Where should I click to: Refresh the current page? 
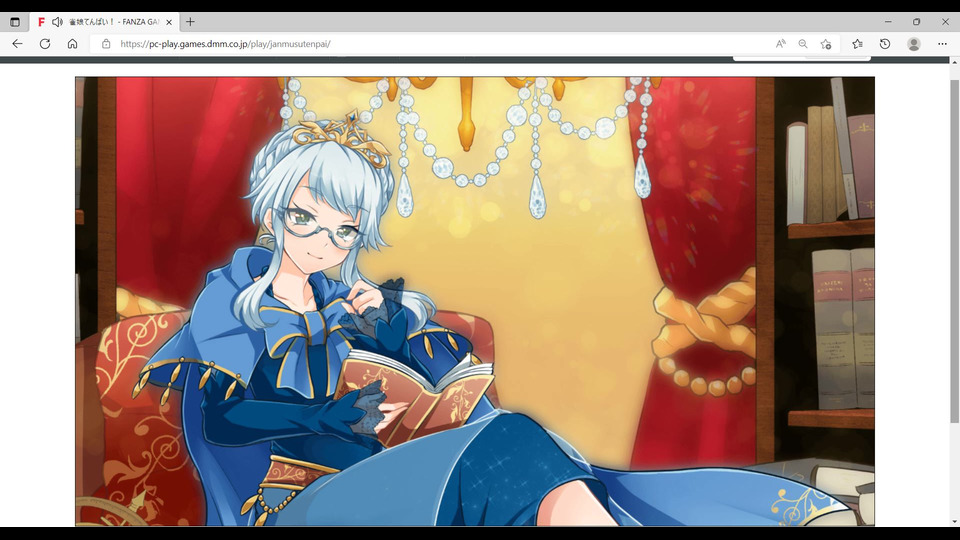coord(45,44)
